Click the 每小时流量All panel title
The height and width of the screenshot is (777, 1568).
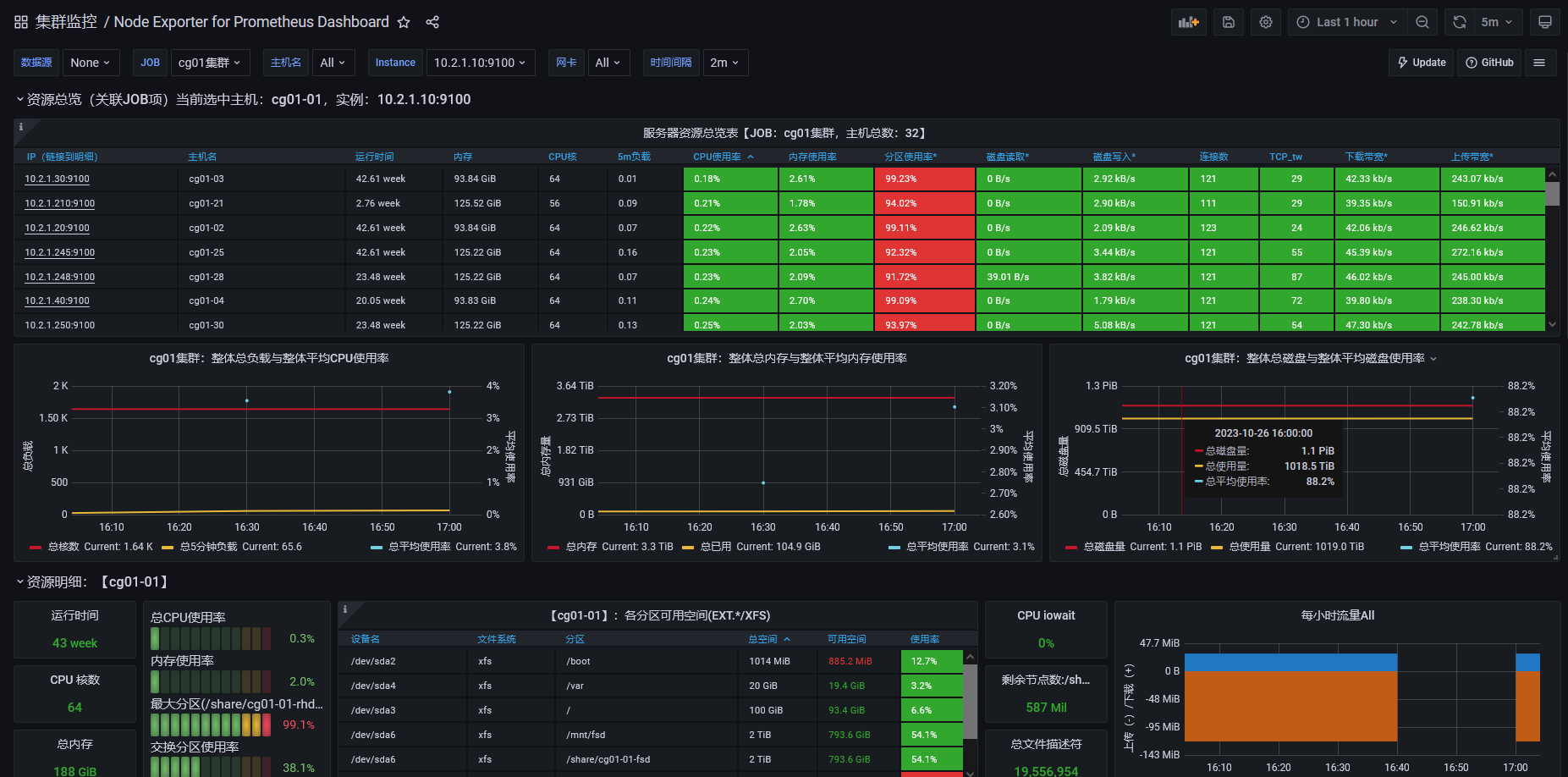tap(1337, 615)
